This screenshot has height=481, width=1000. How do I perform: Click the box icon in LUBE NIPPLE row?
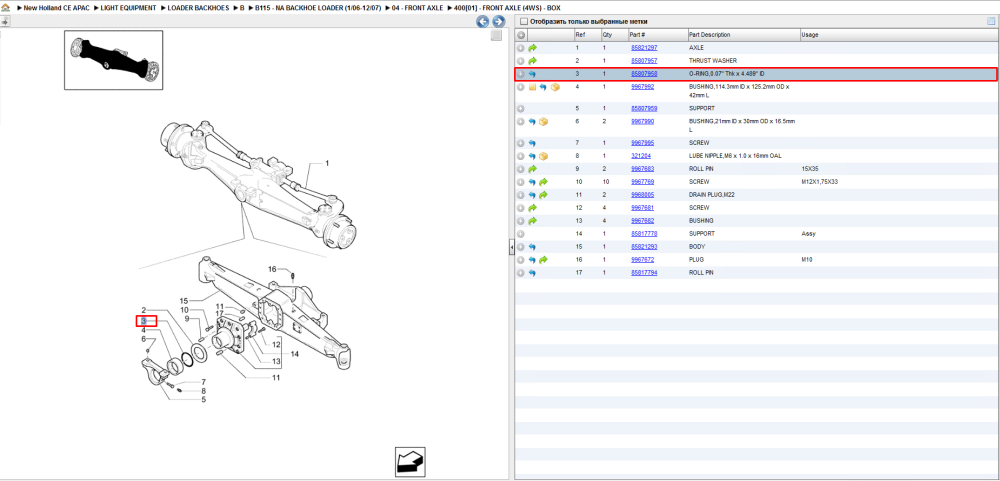[543, 156]
